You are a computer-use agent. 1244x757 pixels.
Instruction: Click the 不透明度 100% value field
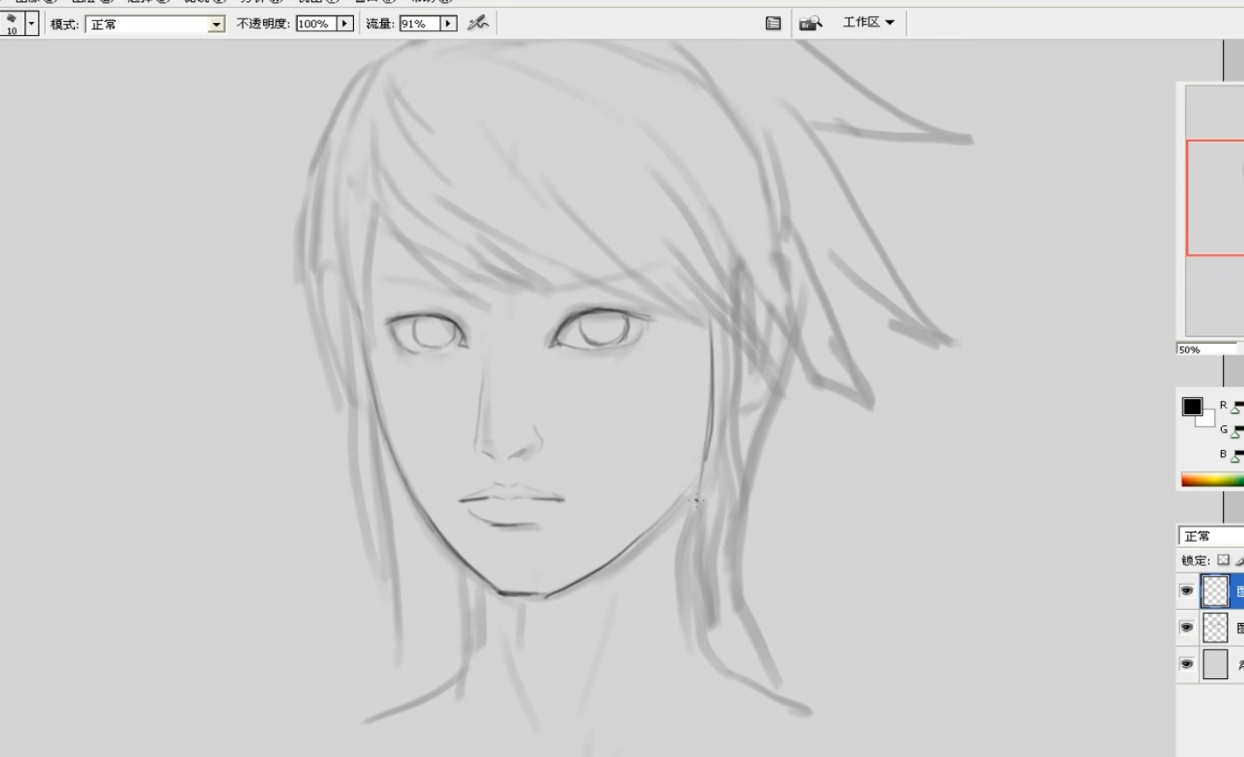(x=316, y=23)
